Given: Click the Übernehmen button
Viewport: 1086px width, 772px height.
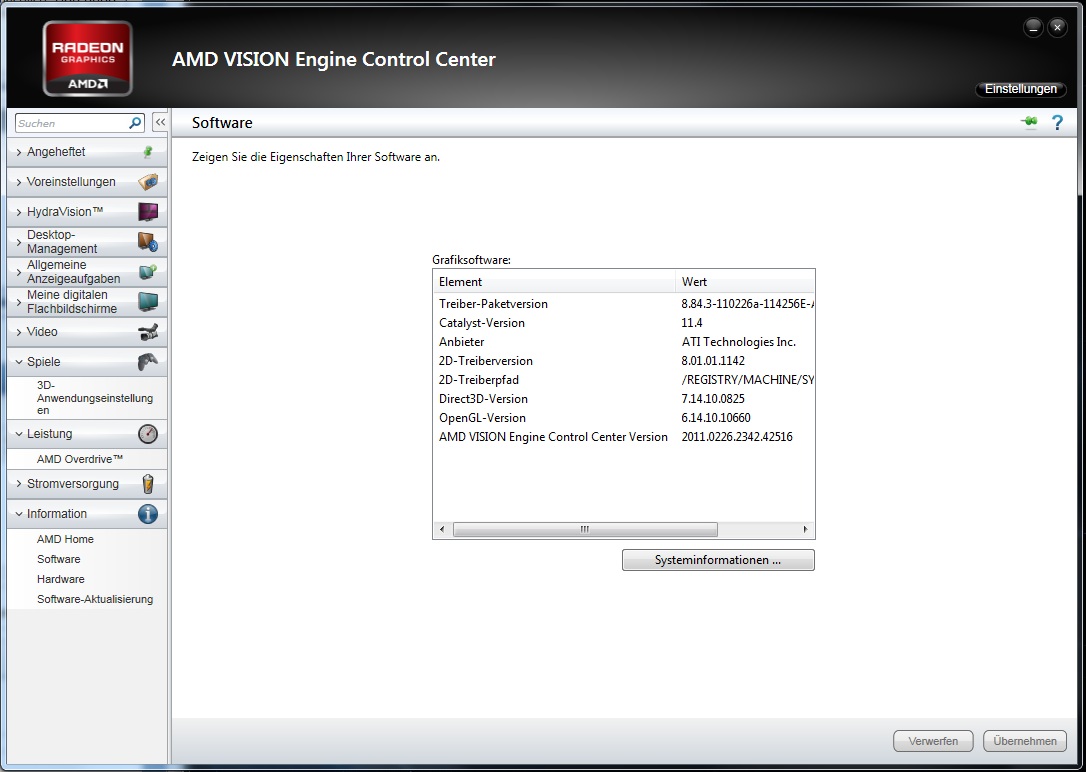Looking at the screenshot, I should 1025,741.
